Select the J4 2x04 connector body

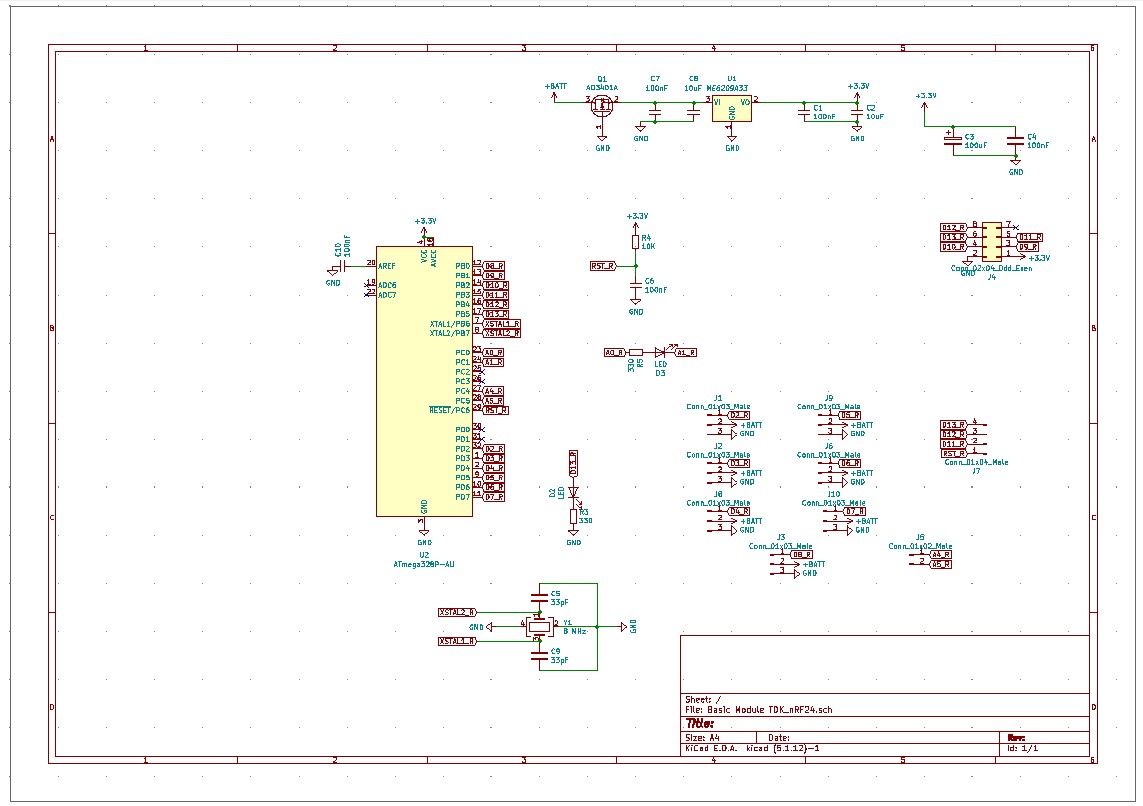coord(991,241)
